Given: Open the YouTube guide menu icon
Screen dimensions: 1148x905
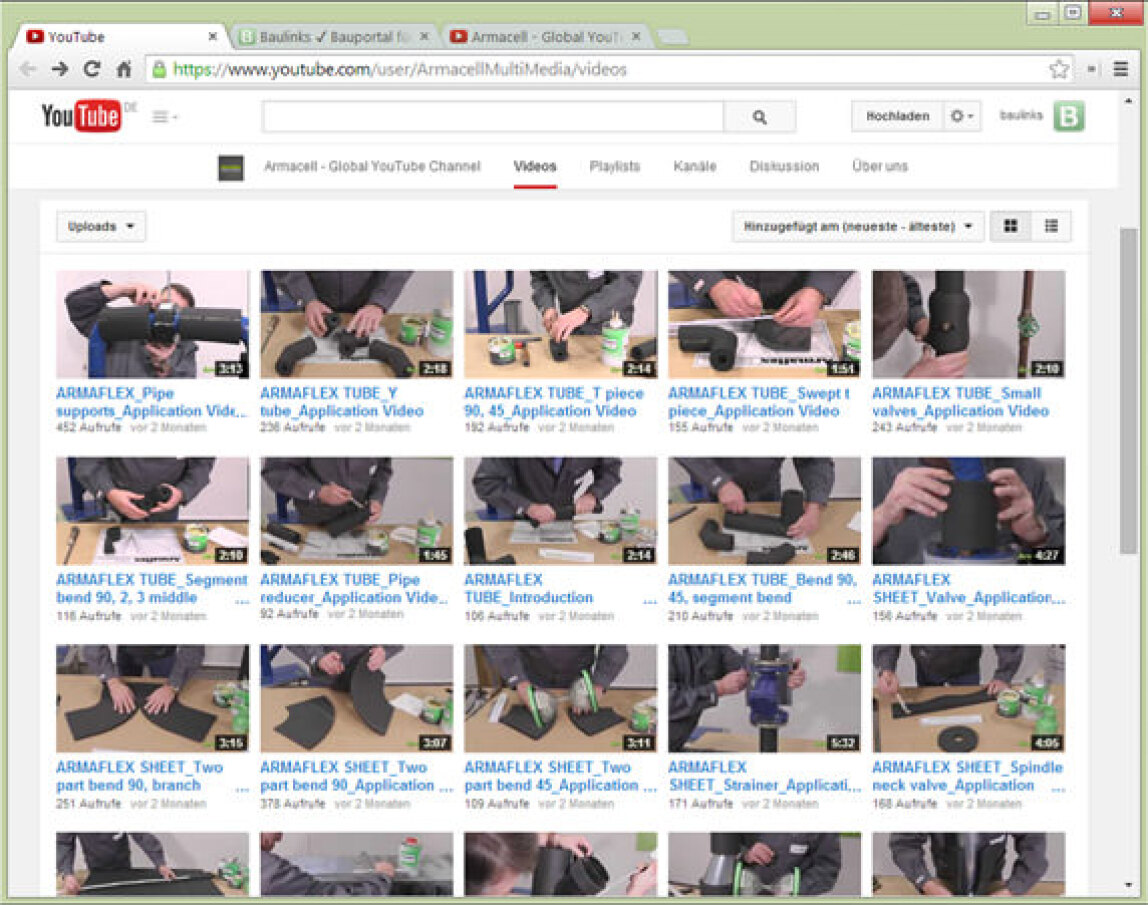Looking at the screenshot, I should click(x=164, y=116).
